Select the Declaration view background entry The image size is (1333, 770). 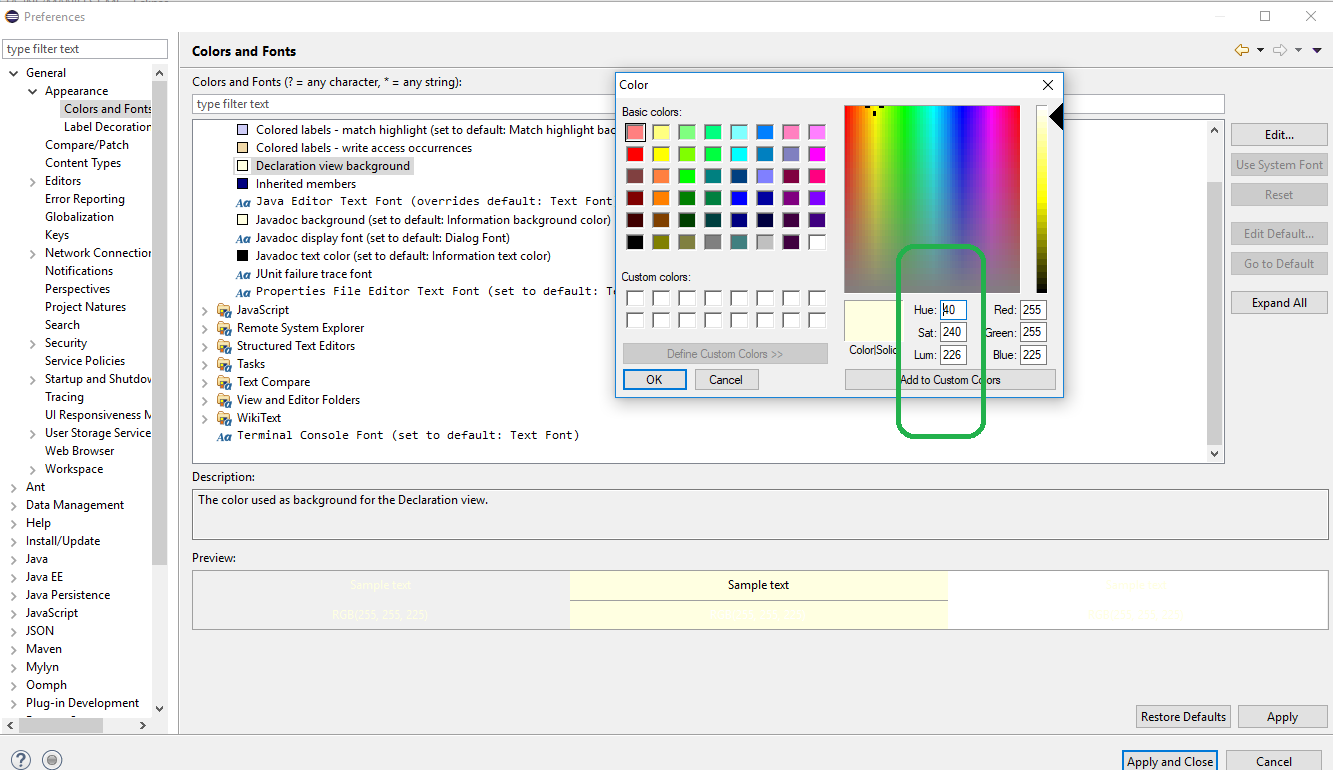(x=323, y=166)
